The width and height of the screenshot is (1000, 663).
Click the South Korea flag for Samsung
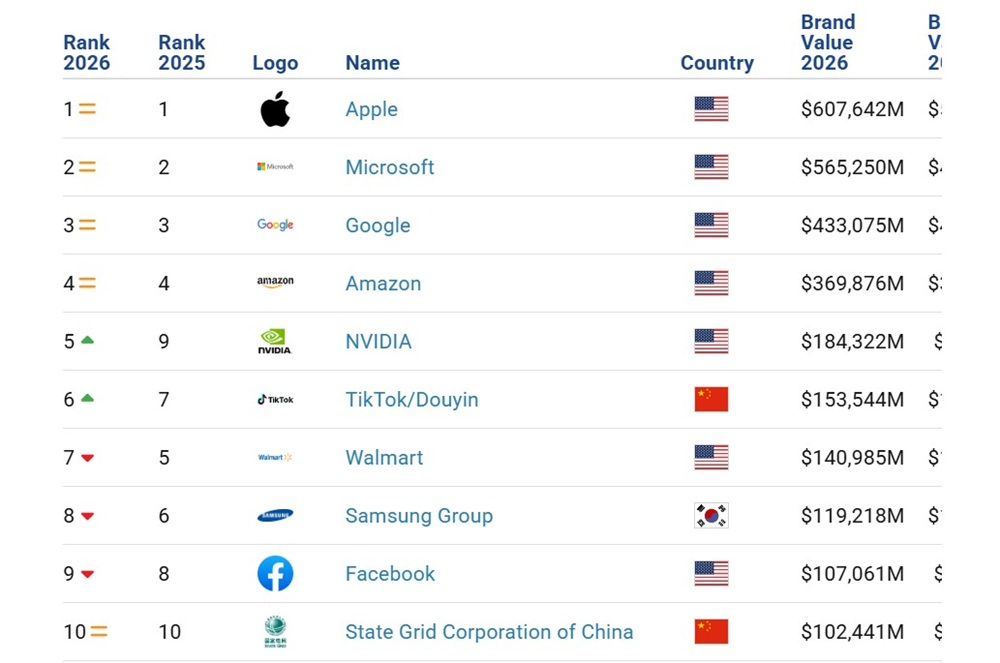[x=711, y=516]
